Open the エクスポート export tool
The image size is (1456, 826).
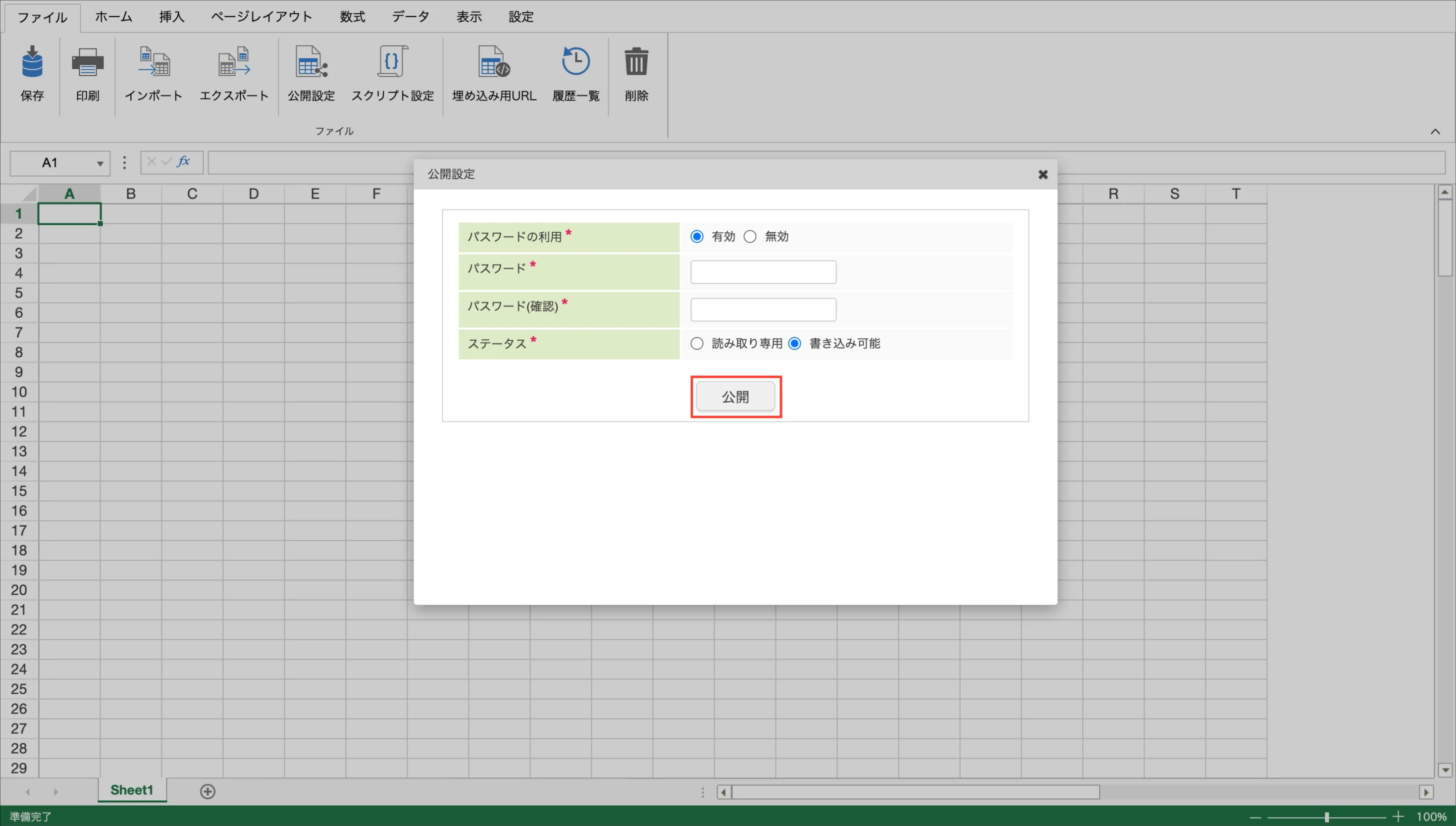(x=234, y=62)
